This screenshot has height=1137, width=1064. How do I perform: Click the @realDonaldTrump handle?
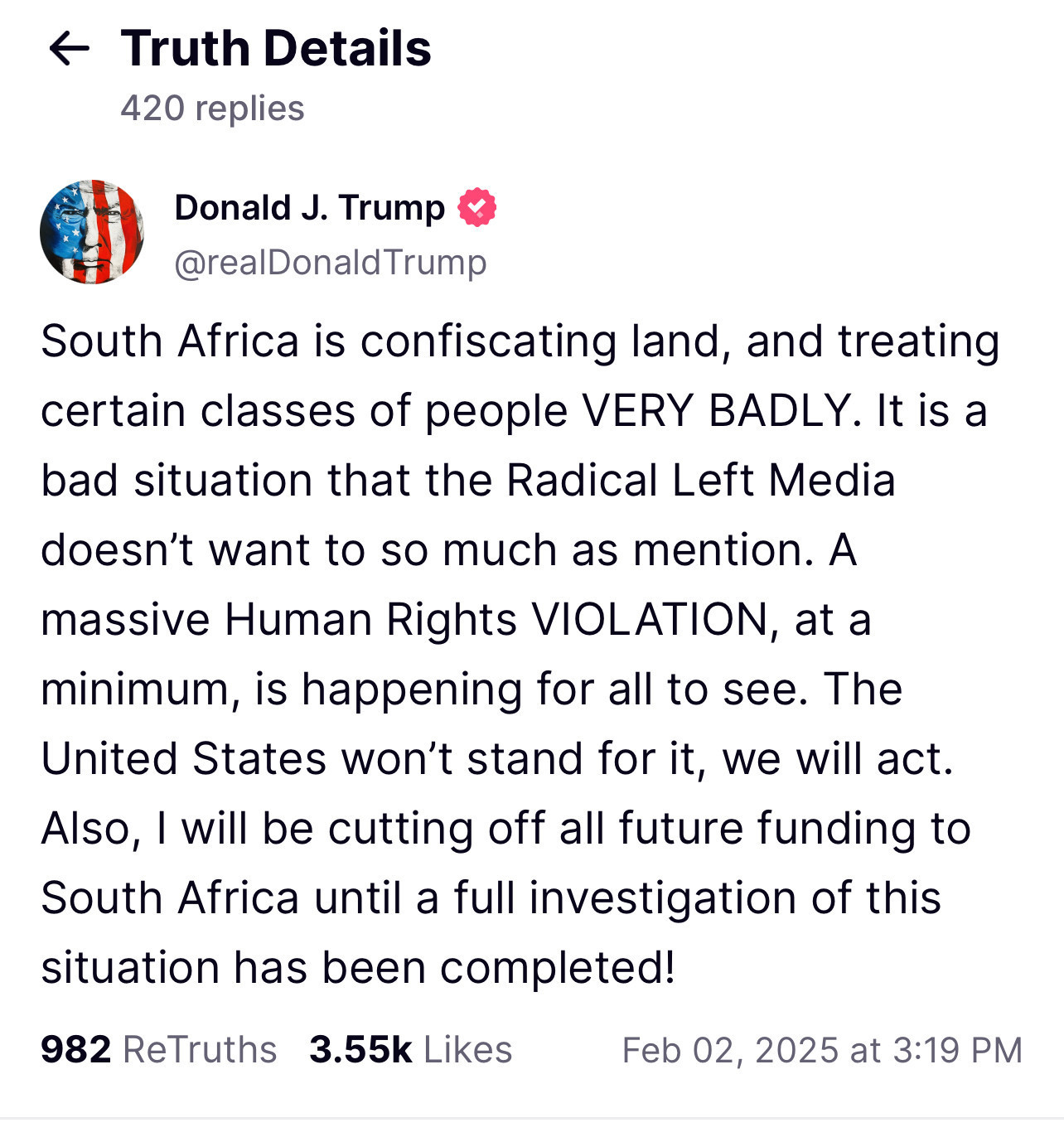[x=331, y=263]
